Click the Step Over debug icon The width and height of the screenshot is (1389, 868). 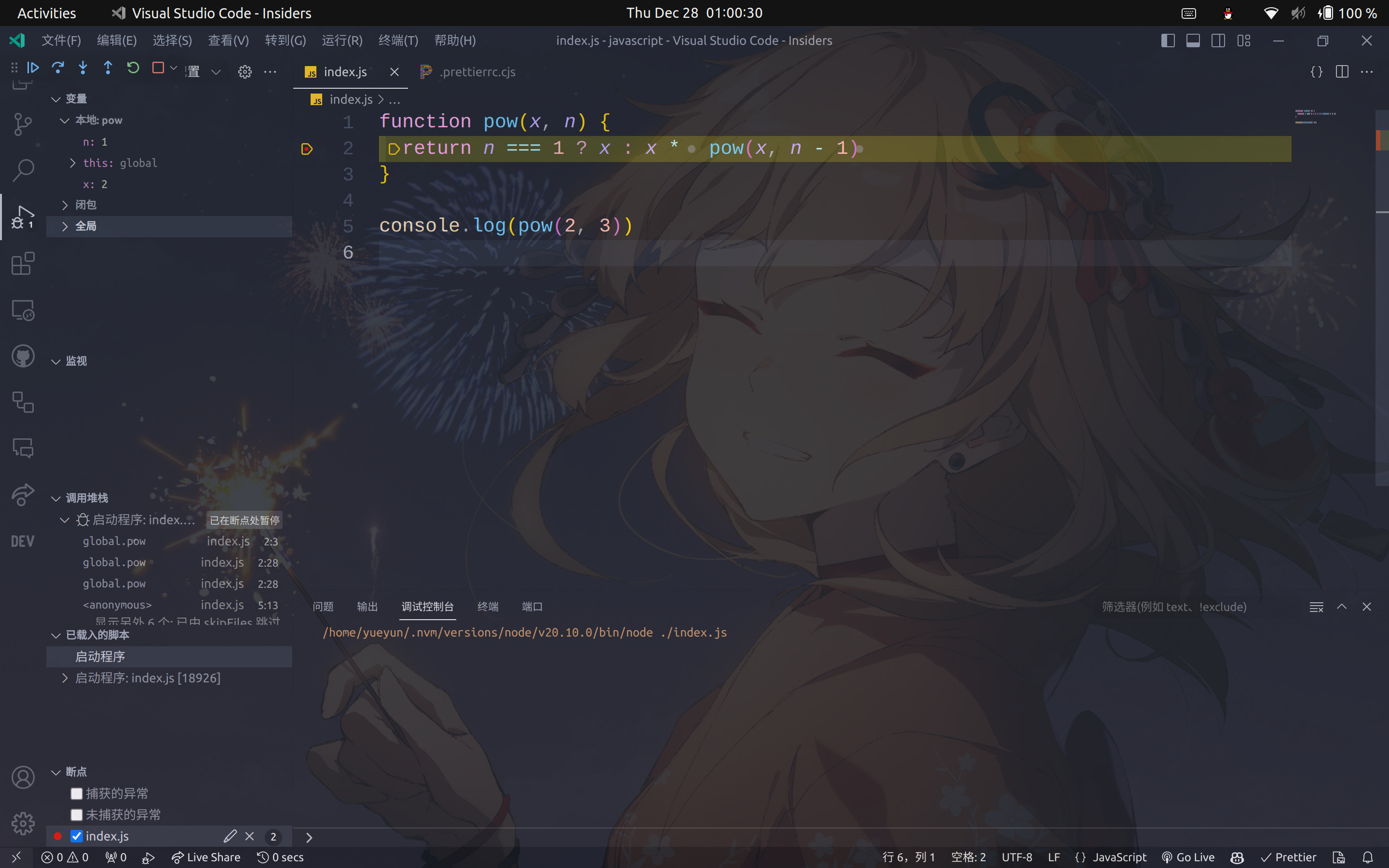click(58, 68)
